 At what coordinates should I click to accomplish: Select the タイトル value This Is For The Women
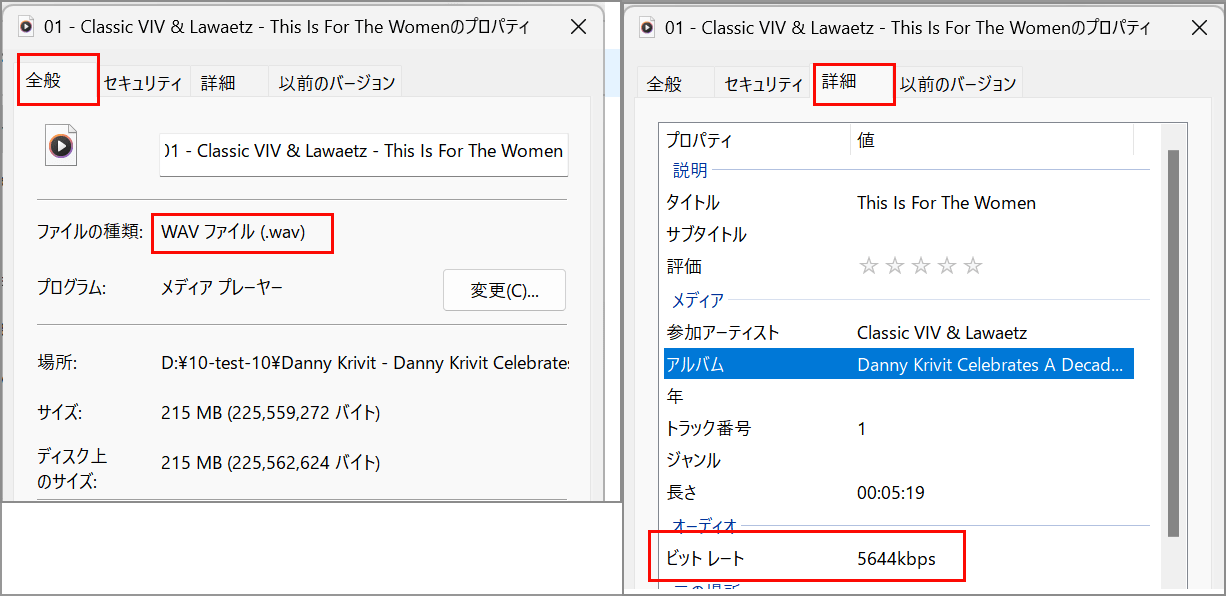pos(945,203)
